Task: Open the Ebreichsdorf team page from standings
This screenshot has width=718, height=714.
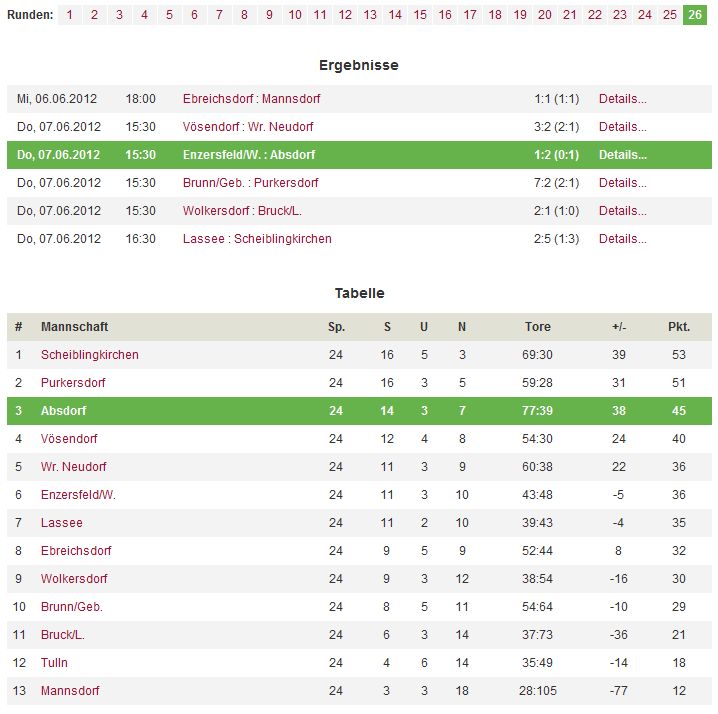Action: [76, 551]
